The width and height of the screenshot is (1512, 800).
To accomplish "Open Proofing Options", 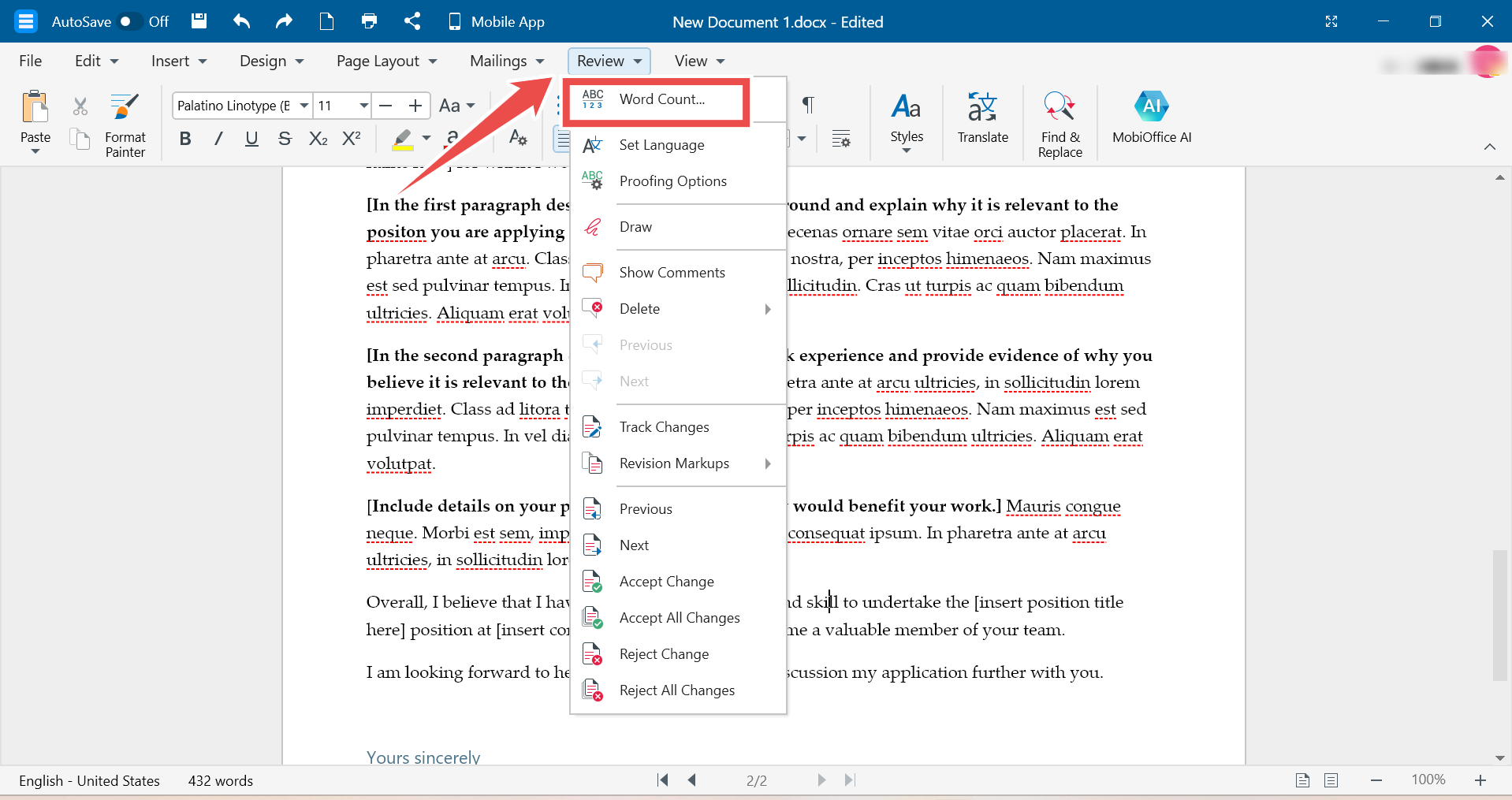I will tap(678, 181).
